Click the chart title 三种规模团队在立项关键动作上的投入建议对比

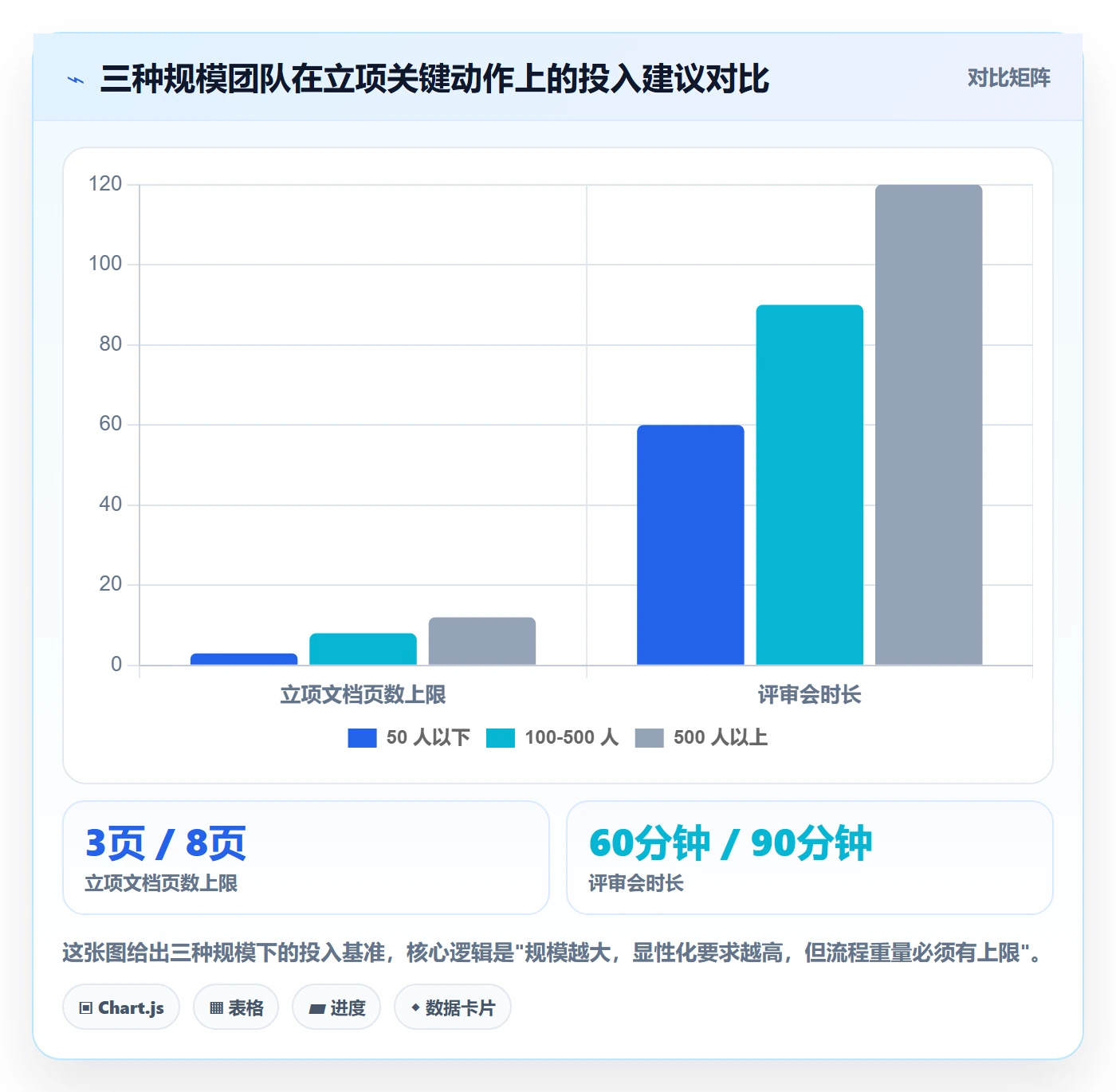click(x=435, y=79)
